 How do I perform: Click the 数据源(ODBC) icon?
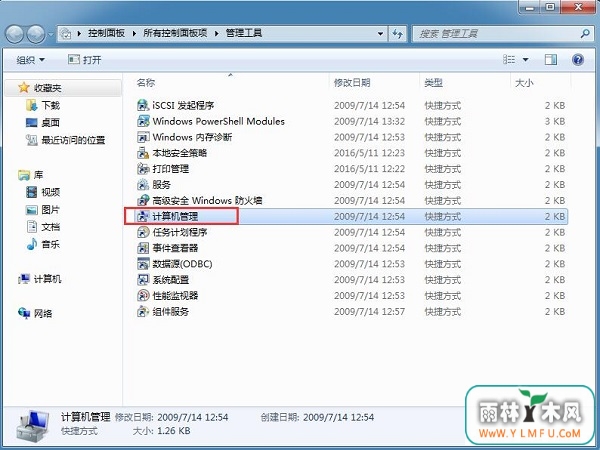[143, 264]
